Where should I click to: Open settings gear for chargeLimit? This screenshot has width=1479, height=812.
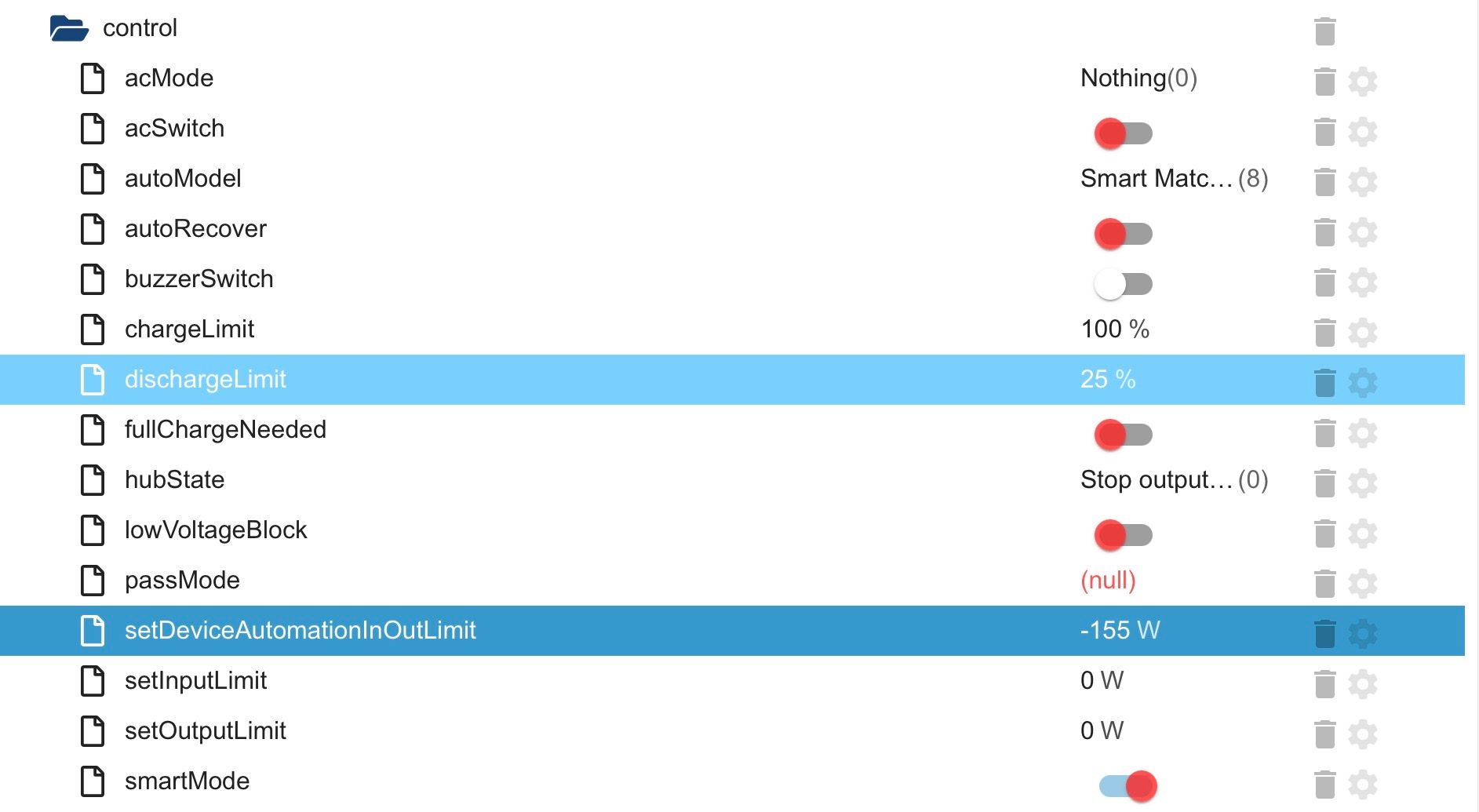[x=1362, y=332]
